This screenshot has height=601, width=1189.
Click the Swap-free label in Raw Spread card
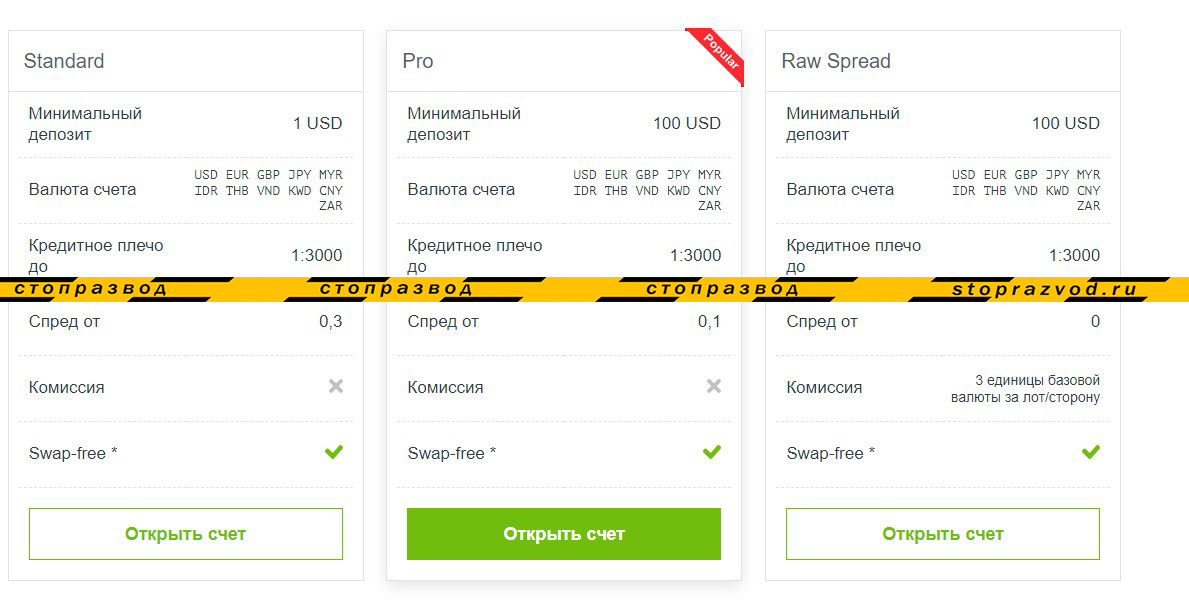point(831,453)
